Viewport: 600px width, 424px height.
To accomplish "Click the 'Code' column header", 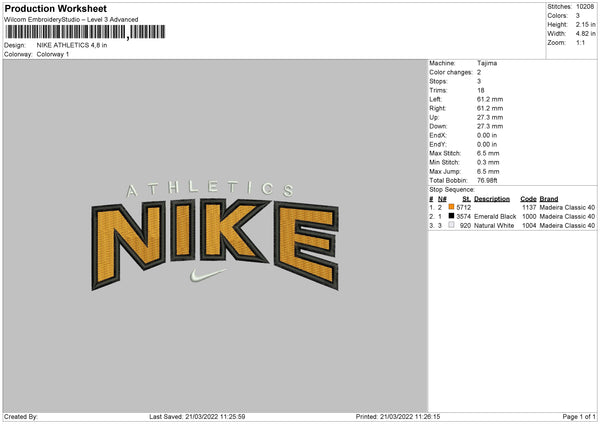I will pos(528,199).
